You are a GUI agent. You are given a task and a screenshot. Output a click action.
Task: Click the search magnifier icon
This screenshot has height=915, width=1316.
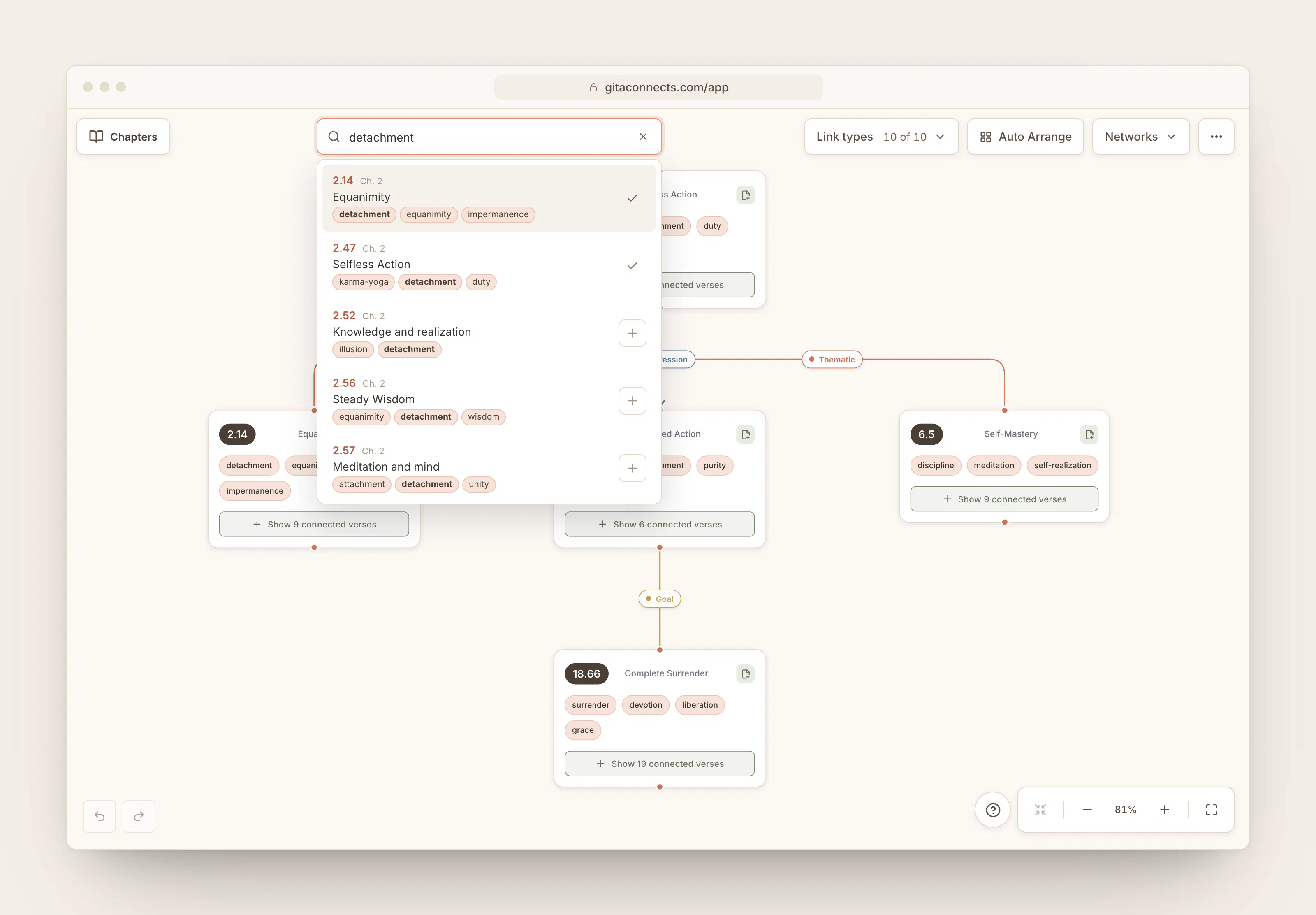334,137
